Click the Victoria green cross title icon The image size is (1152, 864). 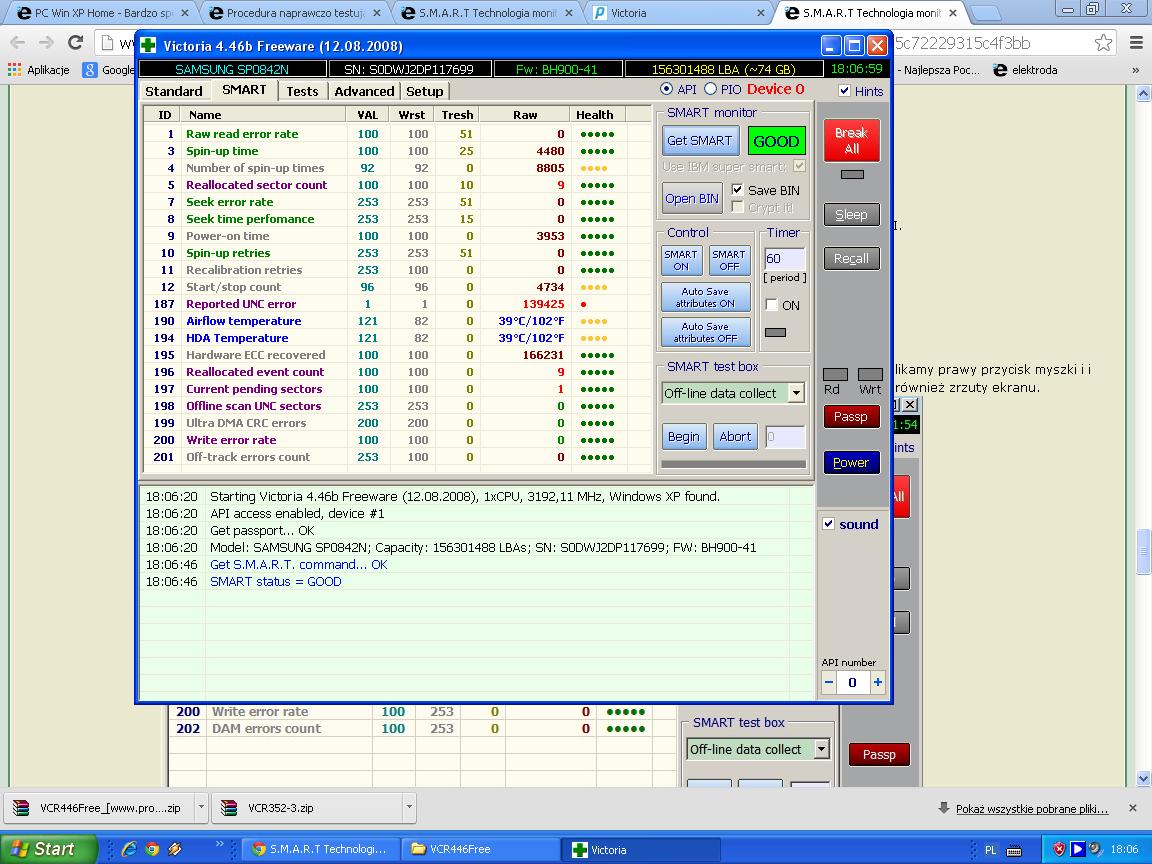(148, 46)
